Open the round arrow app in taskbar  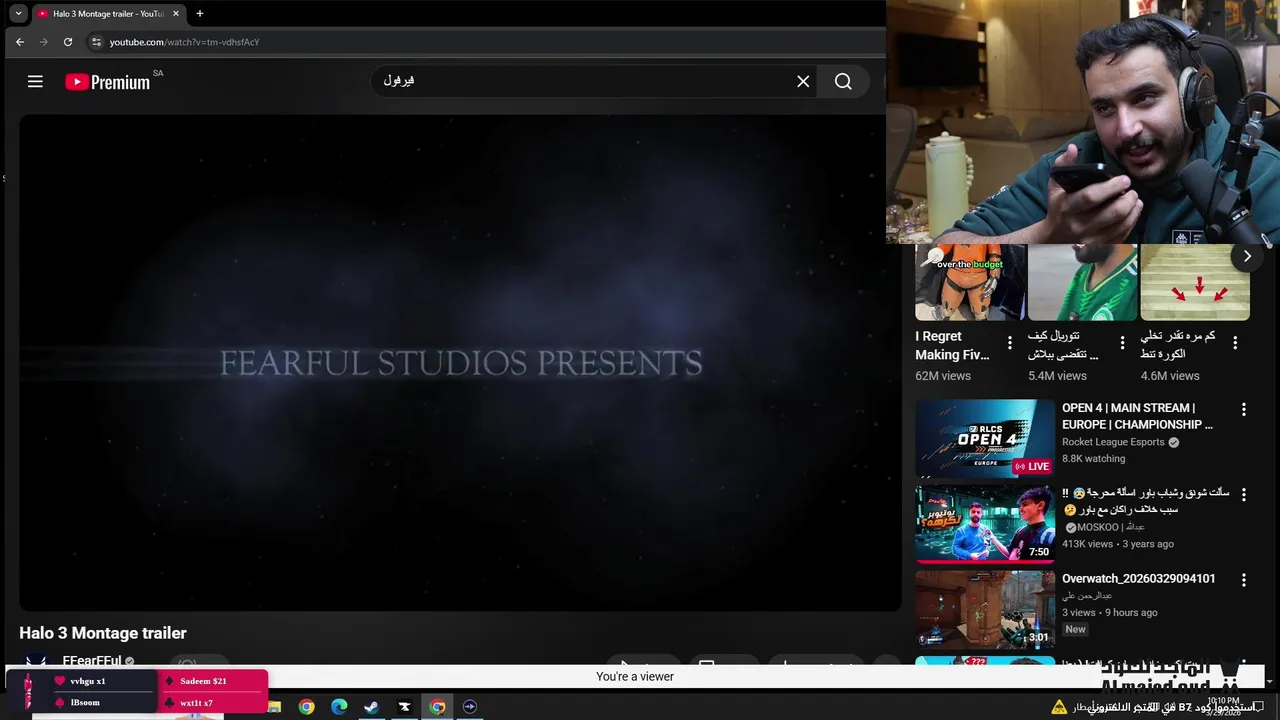tap(470, 707)
